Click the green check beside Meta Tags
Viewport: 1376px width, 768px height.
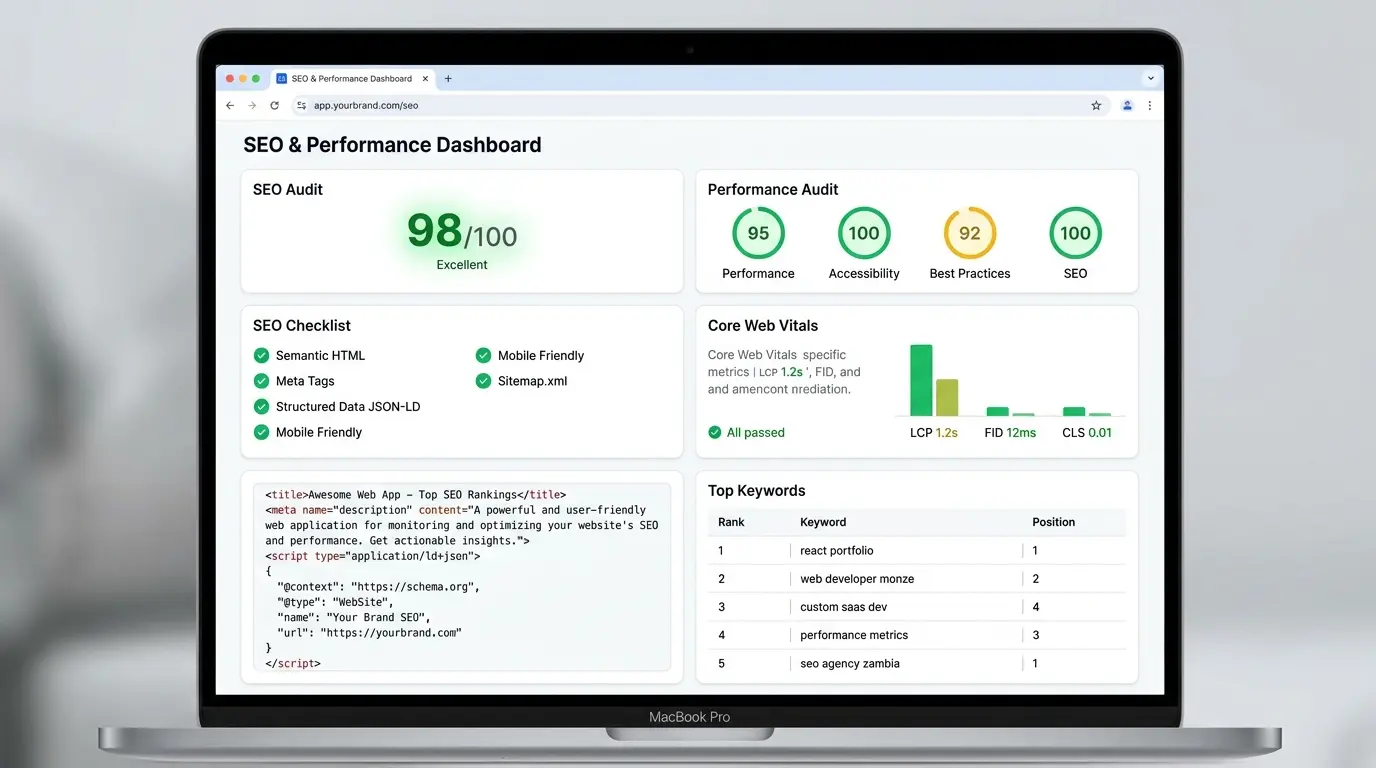(261, 381)
